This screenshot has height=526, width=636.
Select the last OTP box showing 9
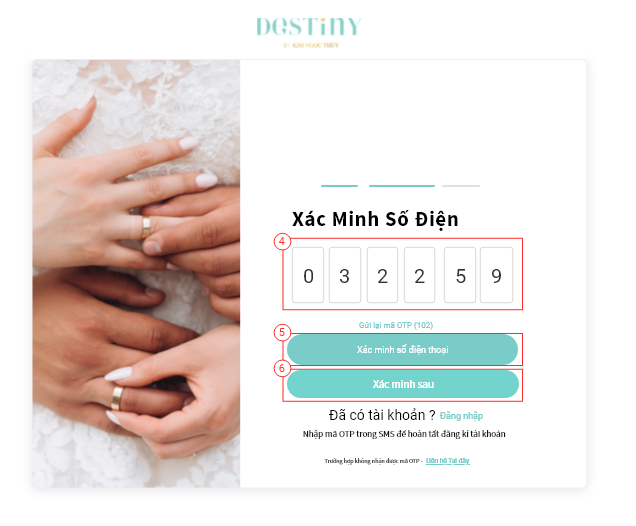pos(496,275)
